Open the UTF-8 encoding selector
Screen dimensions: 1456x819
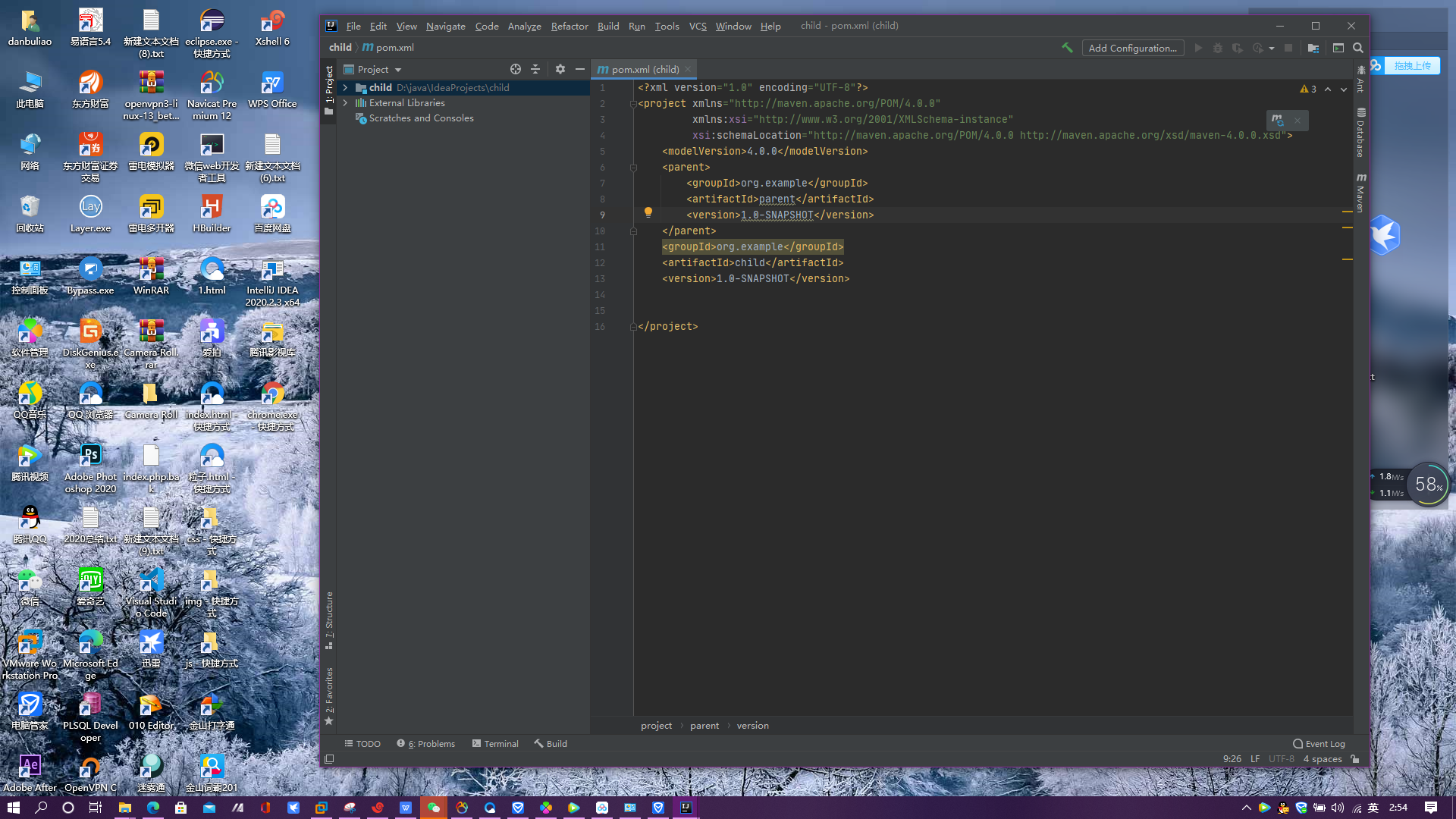pos(1282,759)
